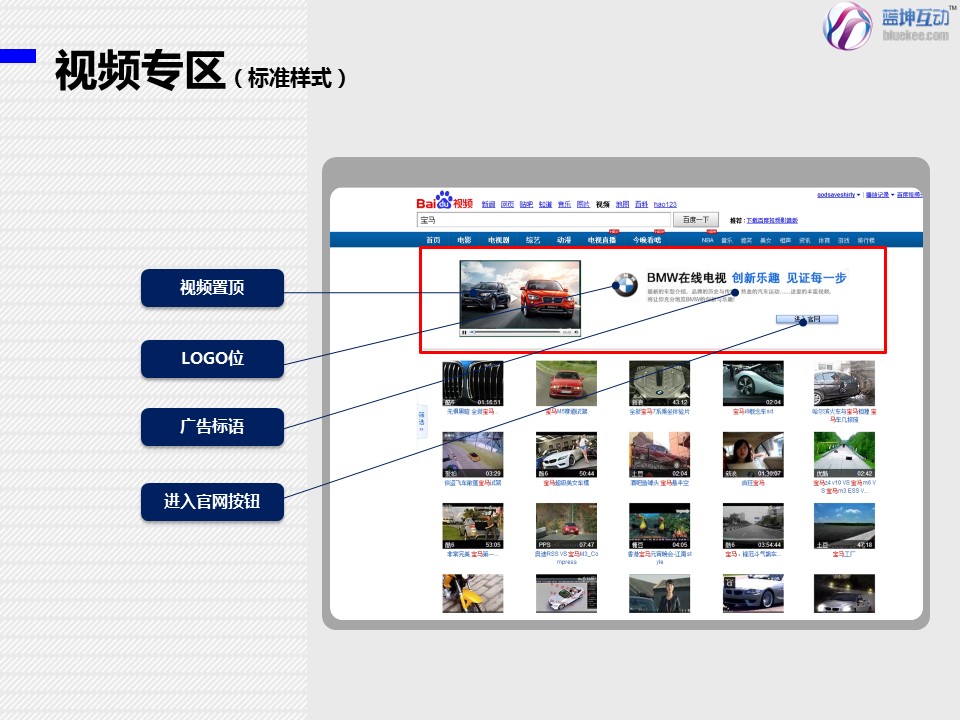
Task: Click the 进入官网 button in the banner
Action: click(808, 320)
